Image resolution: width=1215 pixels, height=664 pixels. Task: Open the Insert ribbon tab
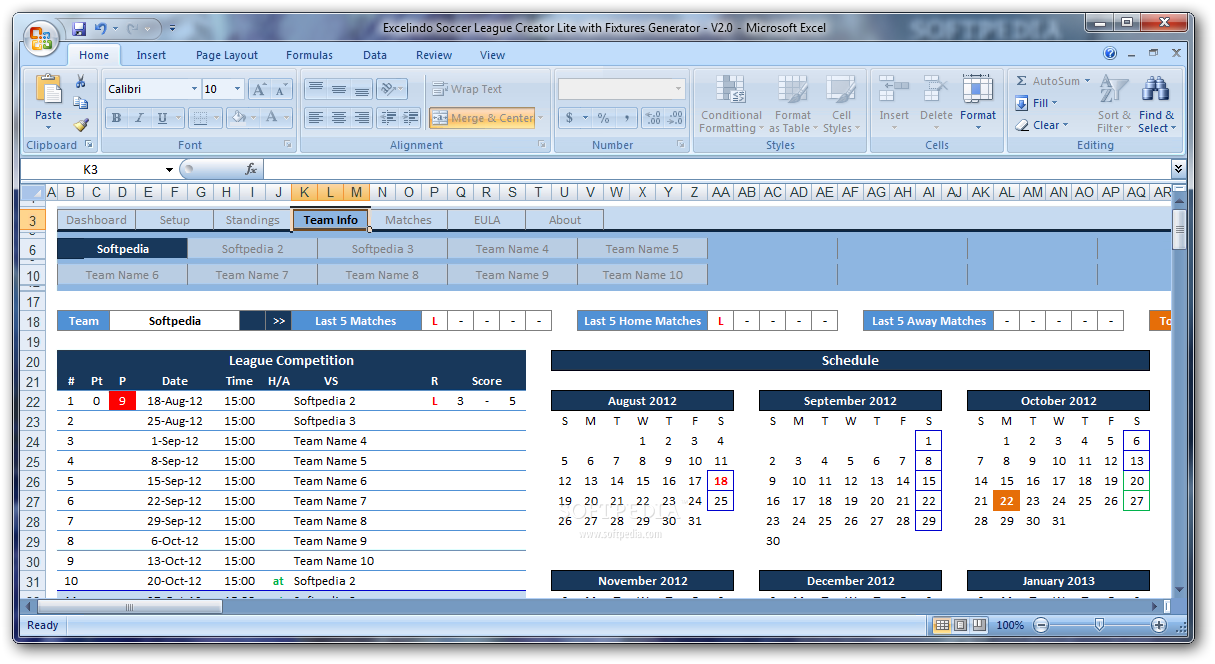[152, 55]
